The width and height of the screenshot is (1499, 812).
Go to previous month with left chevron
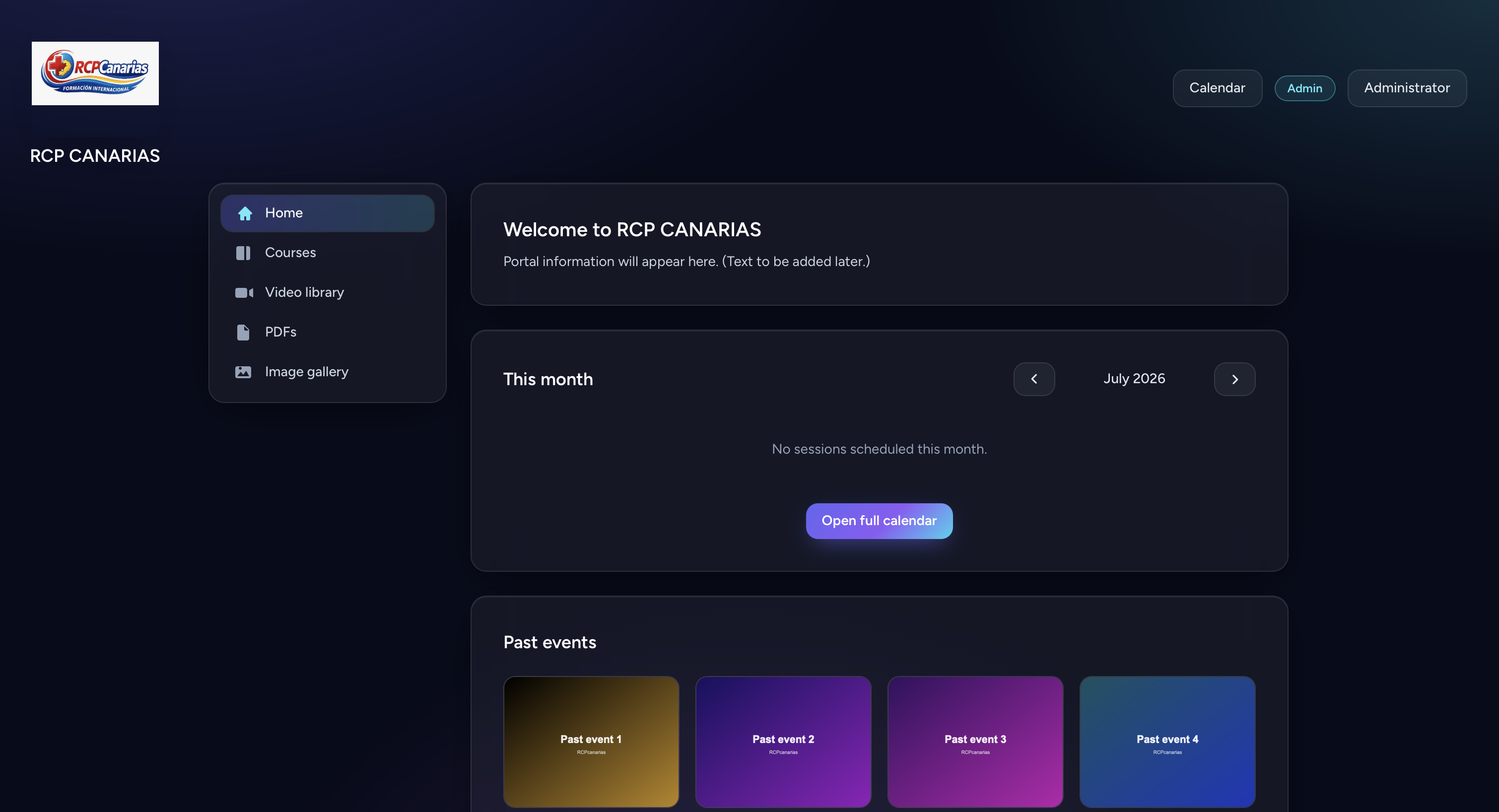pos(1034,379)
